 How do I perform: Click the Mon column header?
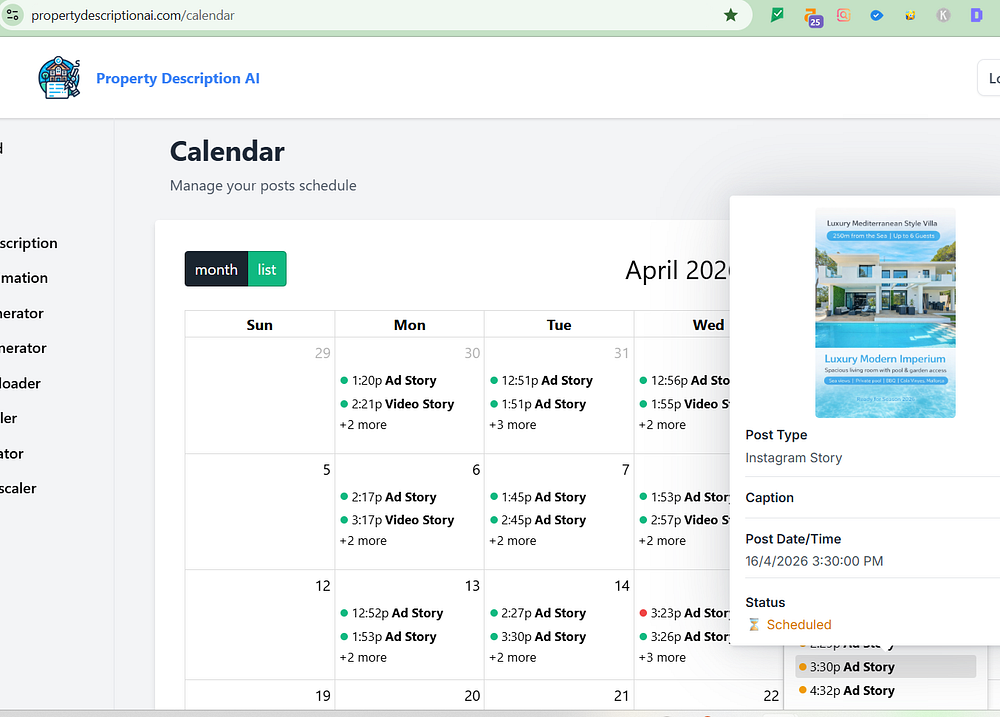(x=409, y=325)
